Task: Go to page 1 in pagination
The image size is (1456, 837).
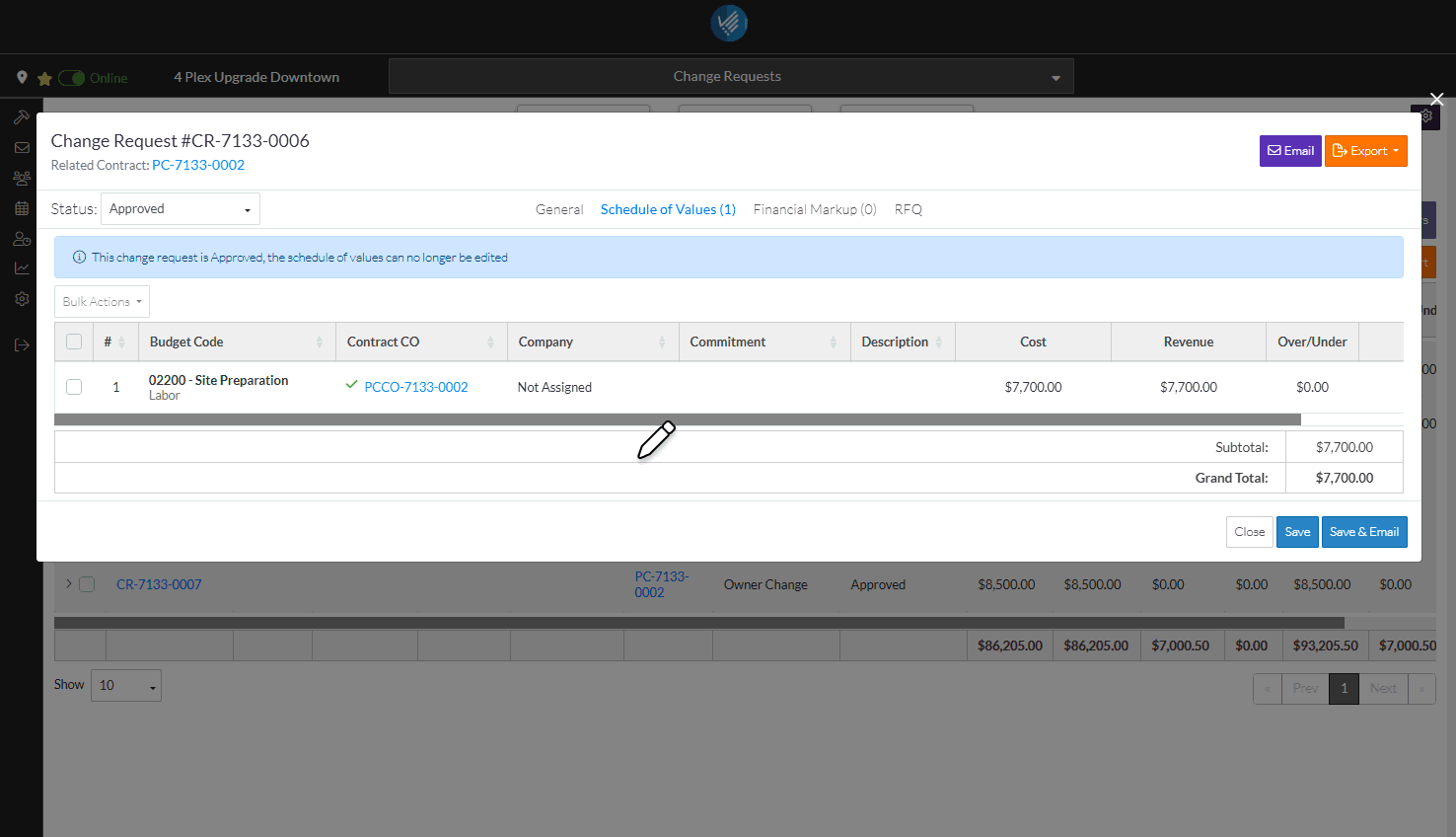Action: click(1344, 689)
